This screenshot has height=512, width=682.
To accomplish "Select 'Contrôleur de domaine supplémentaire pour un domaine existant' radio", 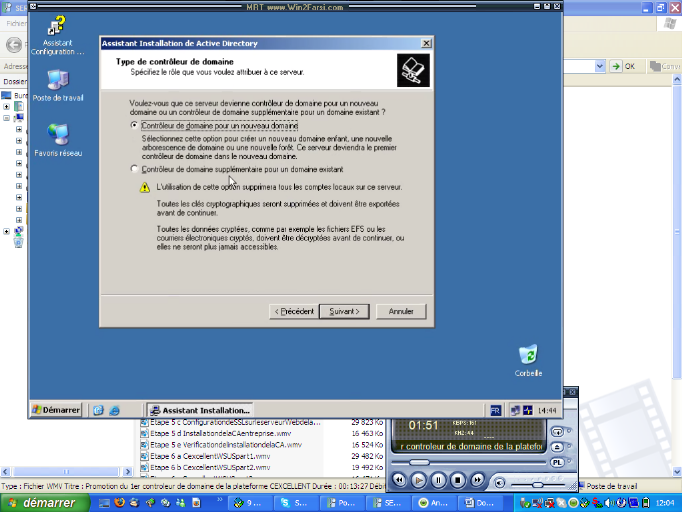I will [134, 169].
